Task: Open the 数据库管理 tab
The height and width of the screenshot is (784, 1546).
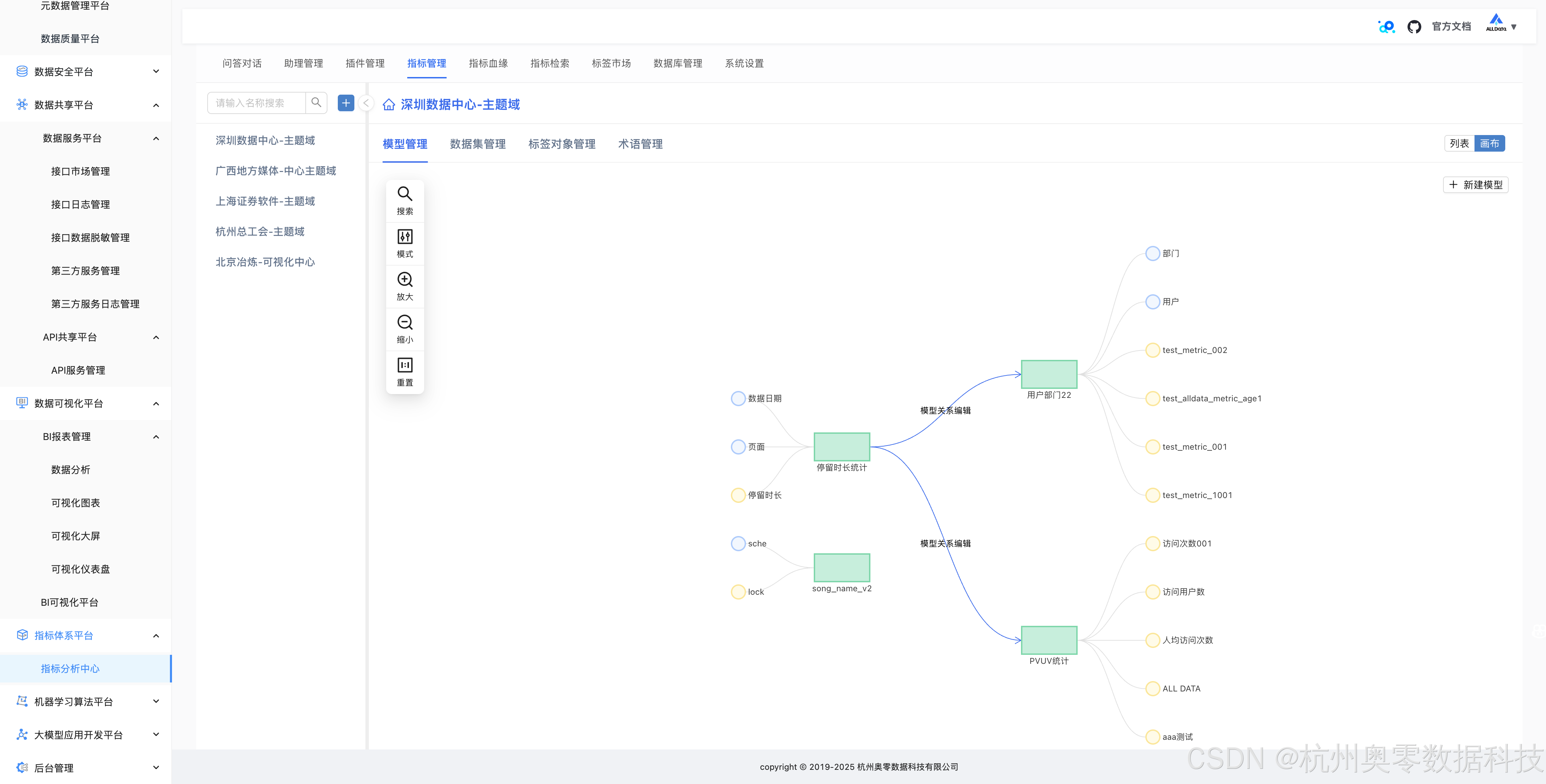Action: pos(678,63)
